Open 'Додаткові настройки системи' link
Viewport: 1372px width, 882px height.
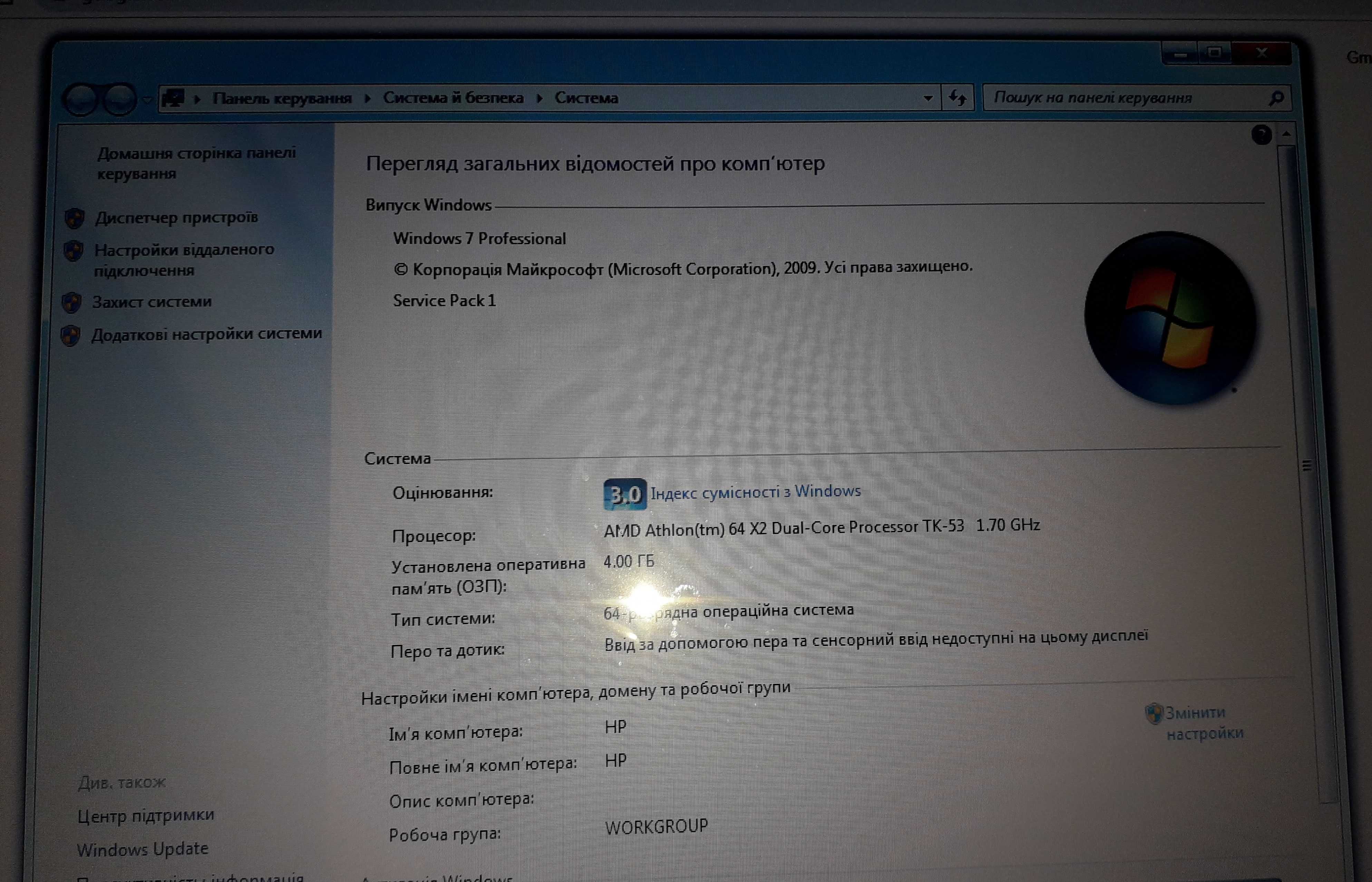click(207, 334)
